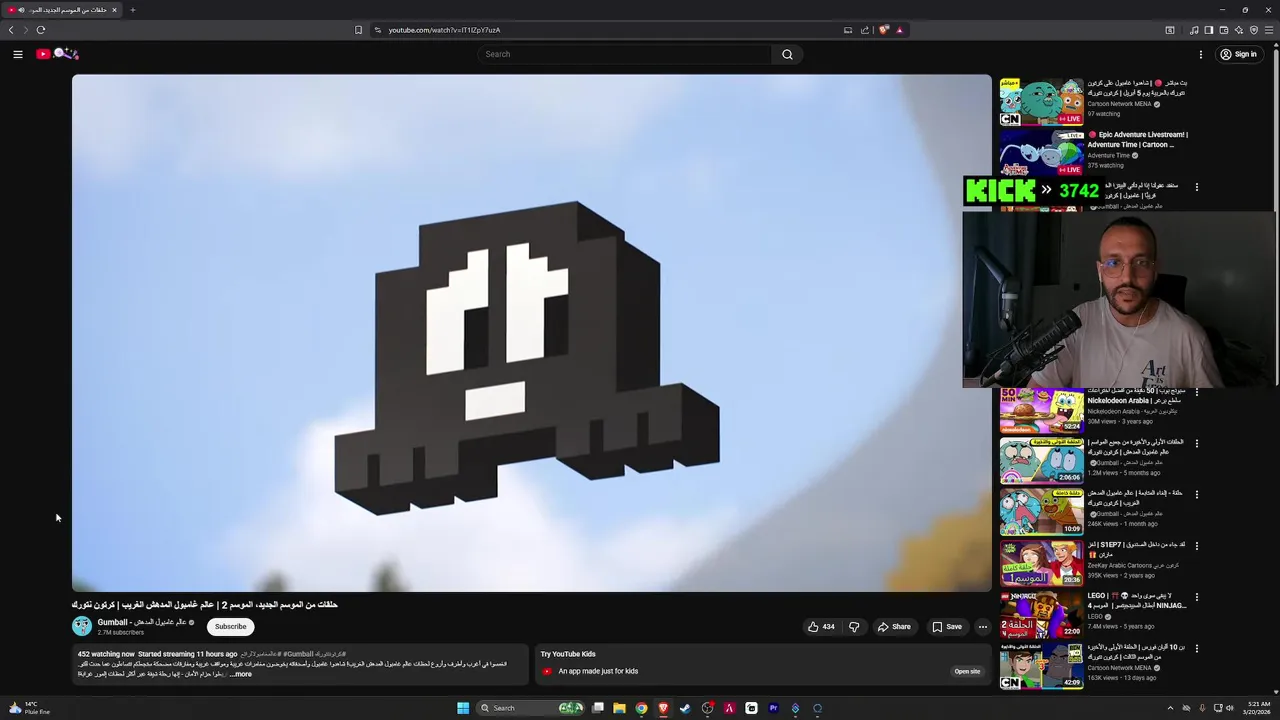Screen dimensions: 1280x720
Task: Open the LEGO Ninjago 22:00 thumbnail
Action: [x=1041, y=615]
